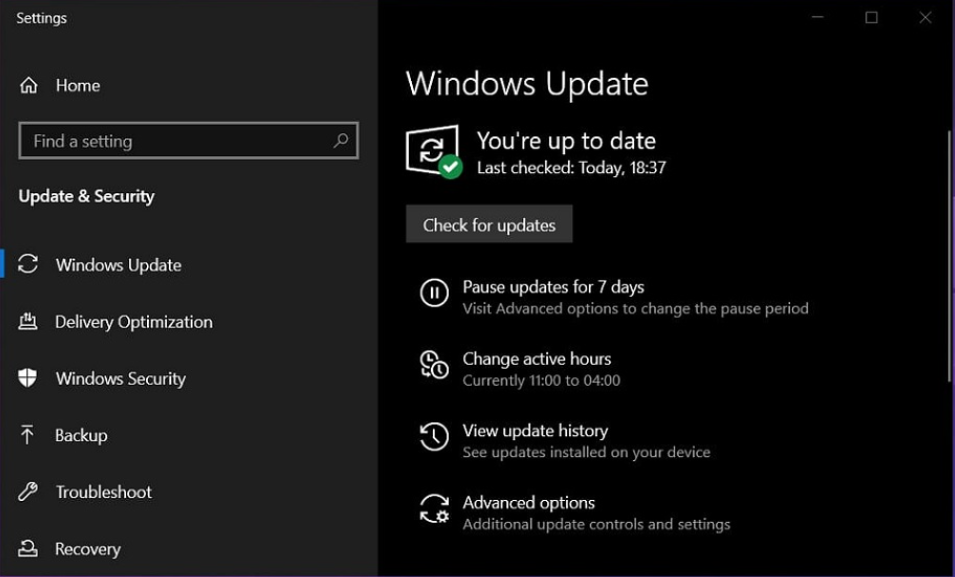955x577 pixels.
Task: Minimize the Settings window
Action: pyautogui.click(x=818, y=18)
